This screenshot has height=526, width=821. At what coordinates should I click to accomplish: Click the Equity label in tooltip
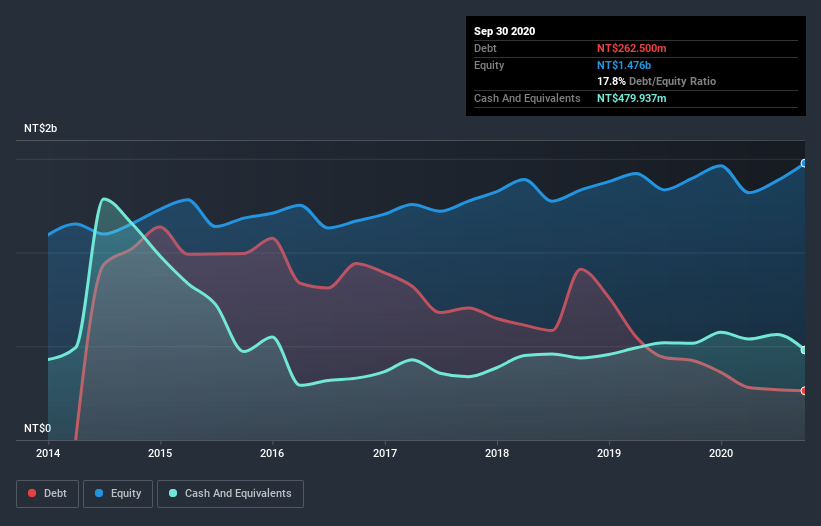489,65
